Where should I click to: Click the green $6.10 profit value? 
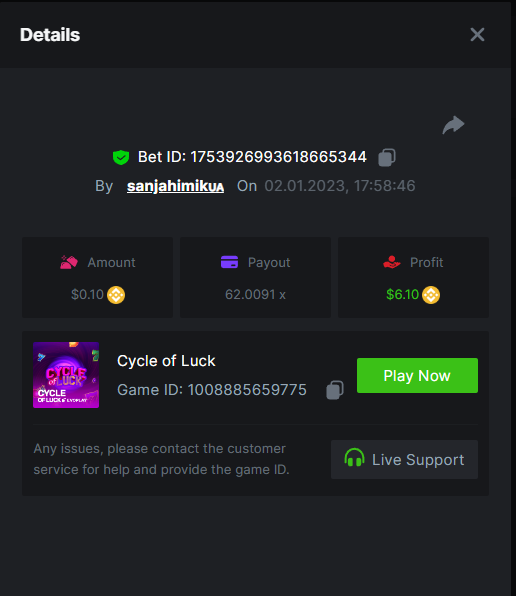click(x=402, y=295)
